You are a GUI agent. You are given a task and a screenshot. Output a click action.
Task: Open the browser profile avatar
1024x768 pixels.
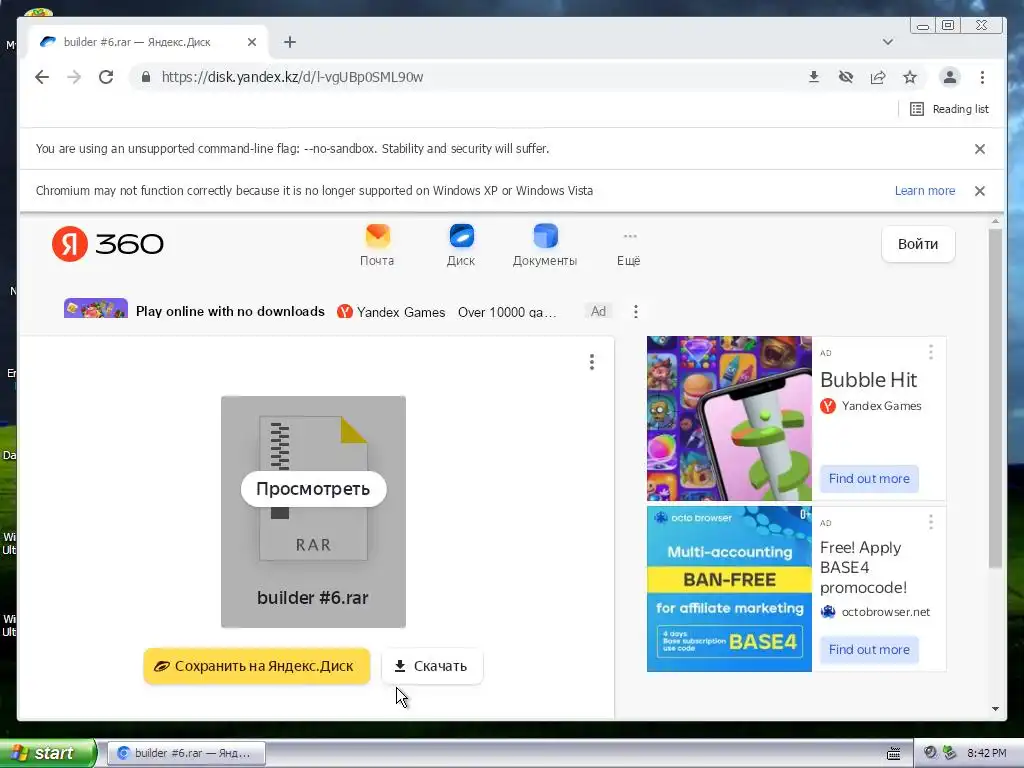click(950, 77)
